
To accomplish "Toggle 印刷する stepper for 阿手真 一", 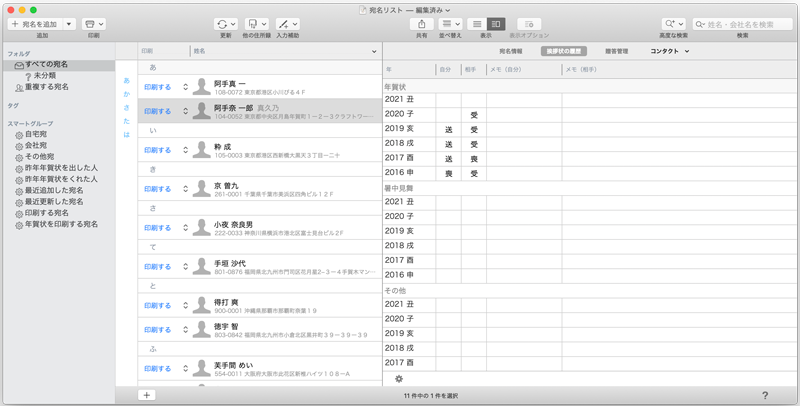I will [185, 88].
